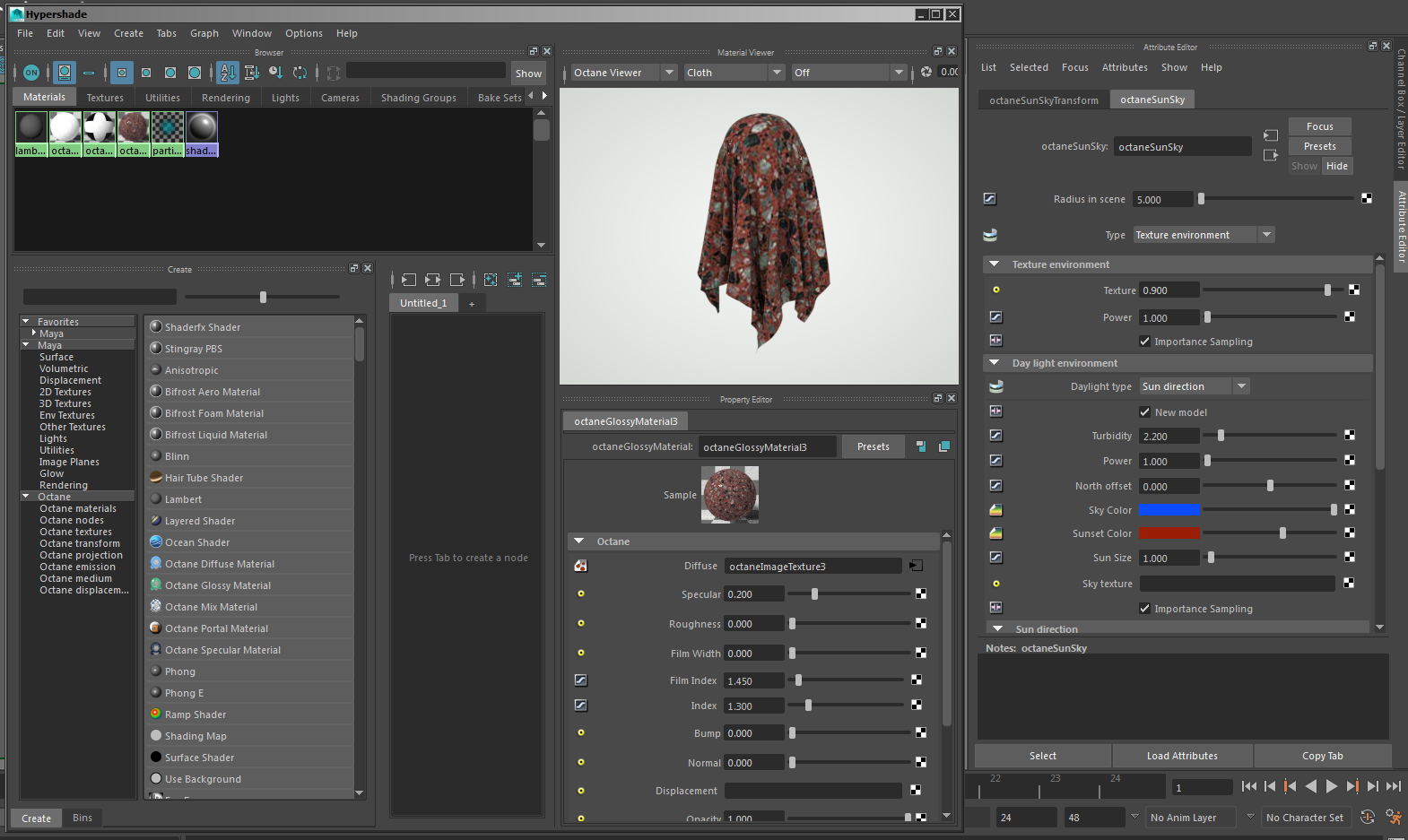Click the connect texture icon beside Diffuse field
Screen dimensions: 1408x840
(x=916, y=566)
